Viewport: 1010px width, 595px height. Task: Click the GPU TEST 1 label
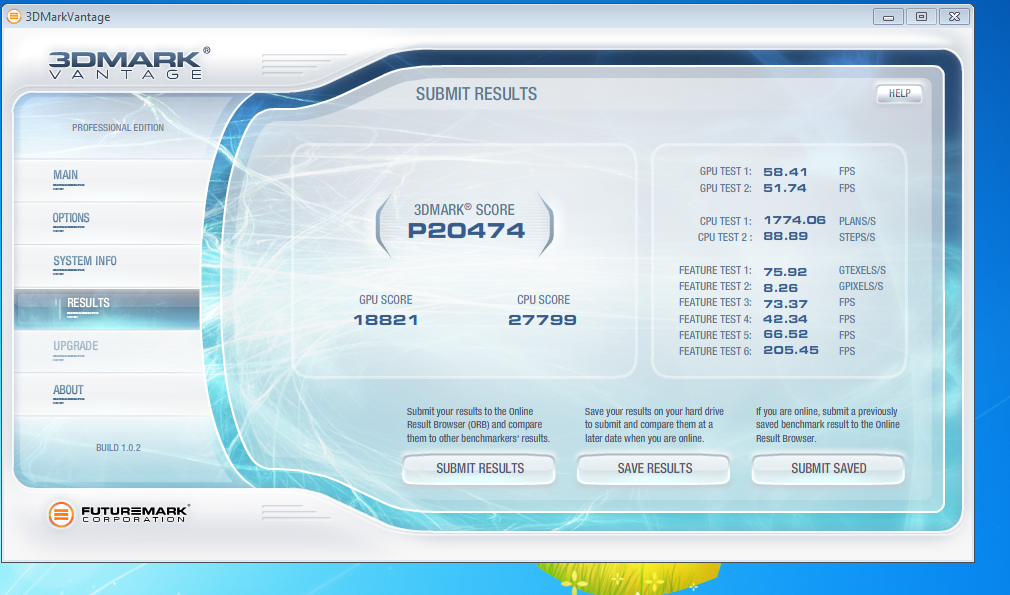pos(725,171)
